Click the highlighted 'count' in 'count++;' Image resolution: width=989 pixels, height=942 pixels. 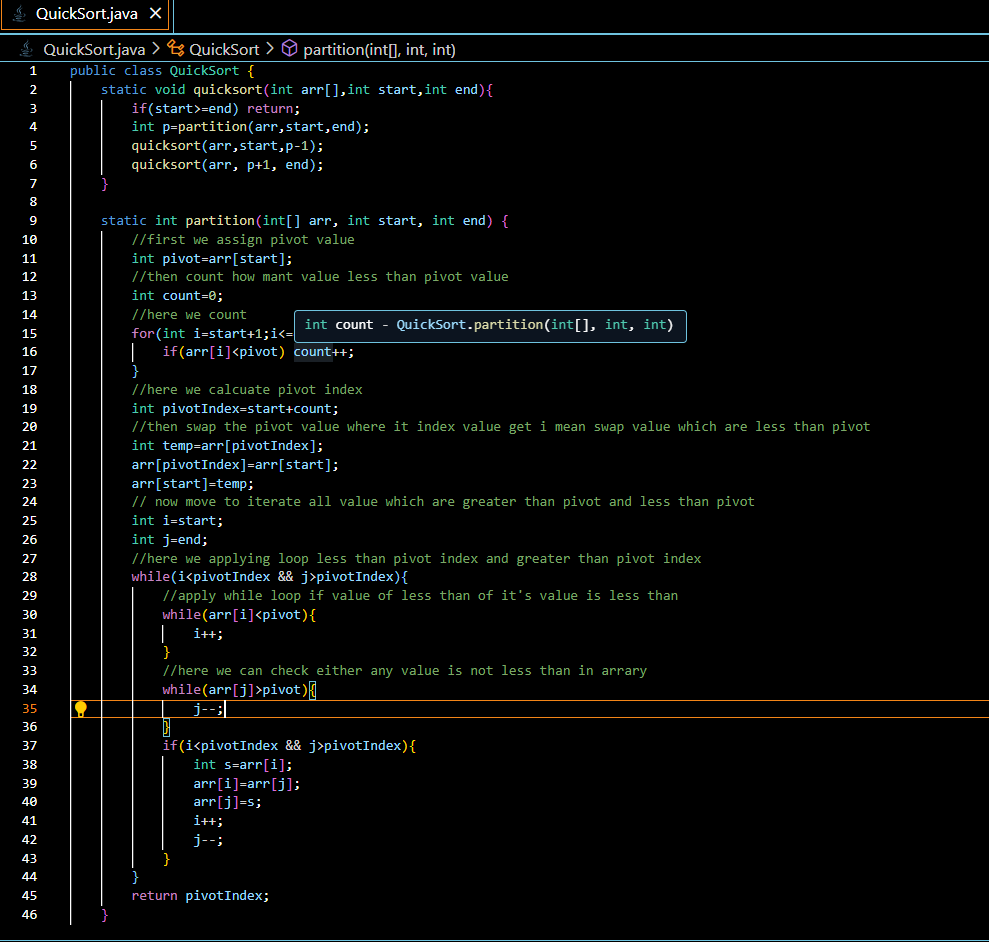(x=312, y=352)
